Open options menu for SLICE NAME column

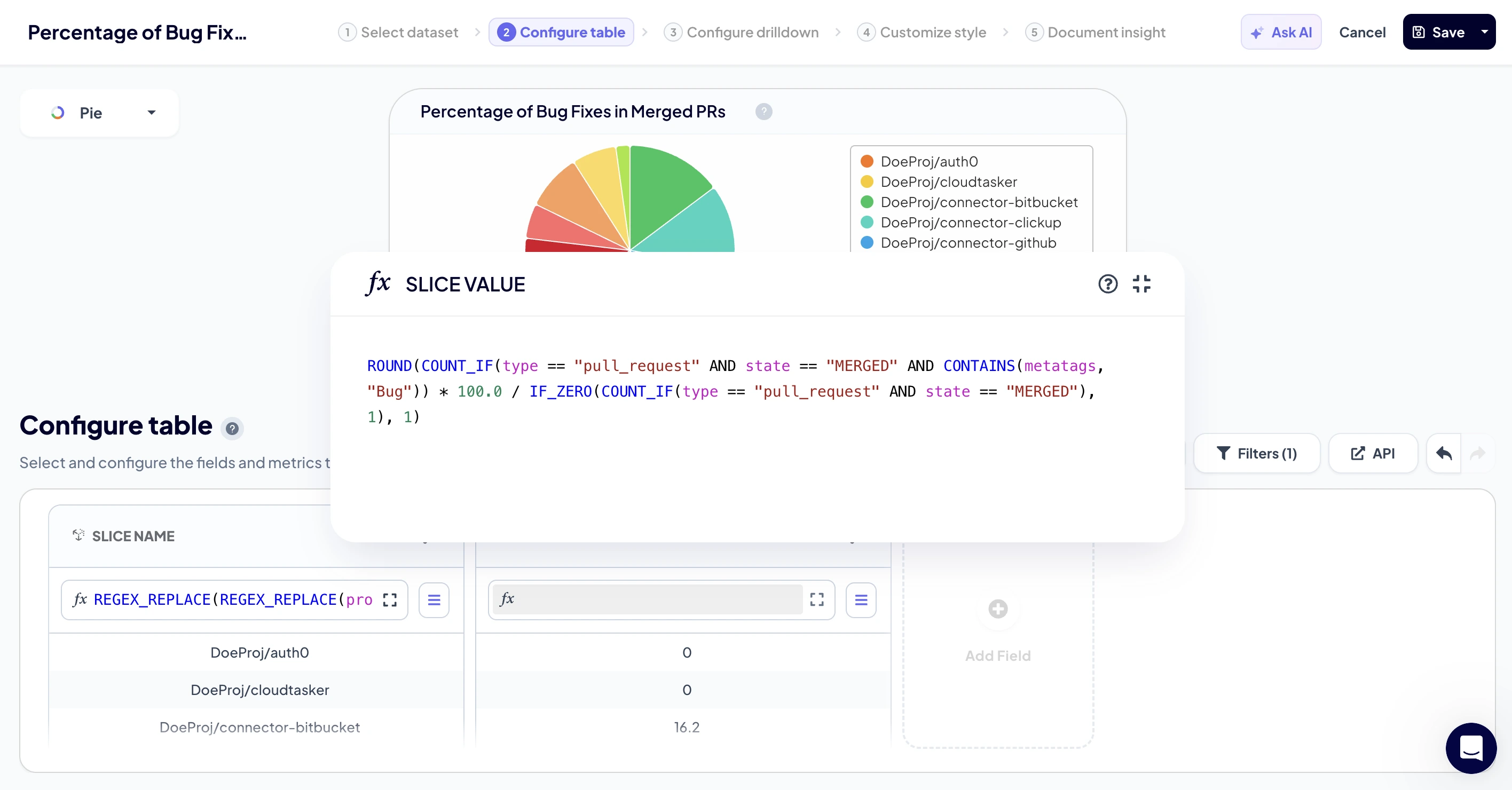(434, 600)
